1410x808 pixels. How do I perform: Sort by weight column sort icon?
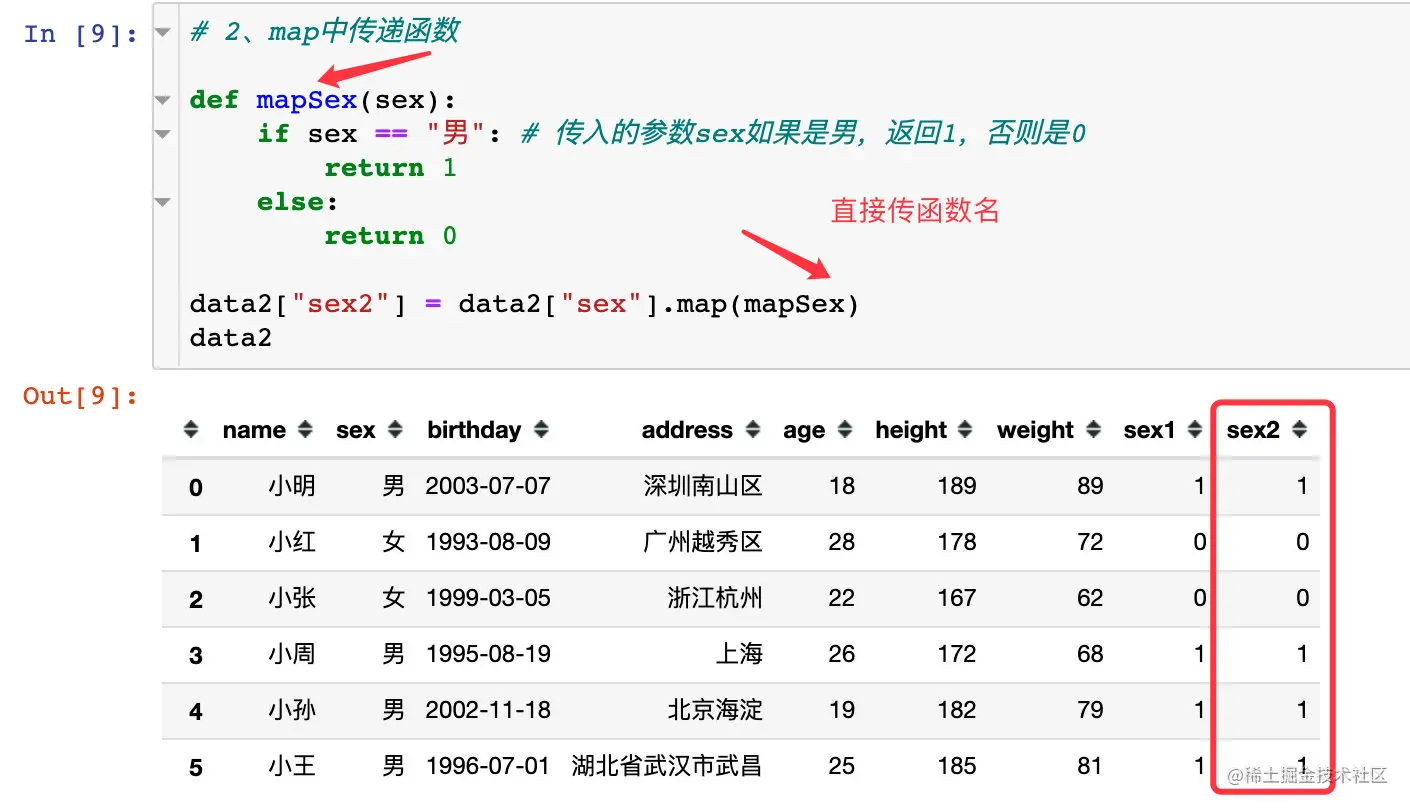click(x=1094, y=430)
